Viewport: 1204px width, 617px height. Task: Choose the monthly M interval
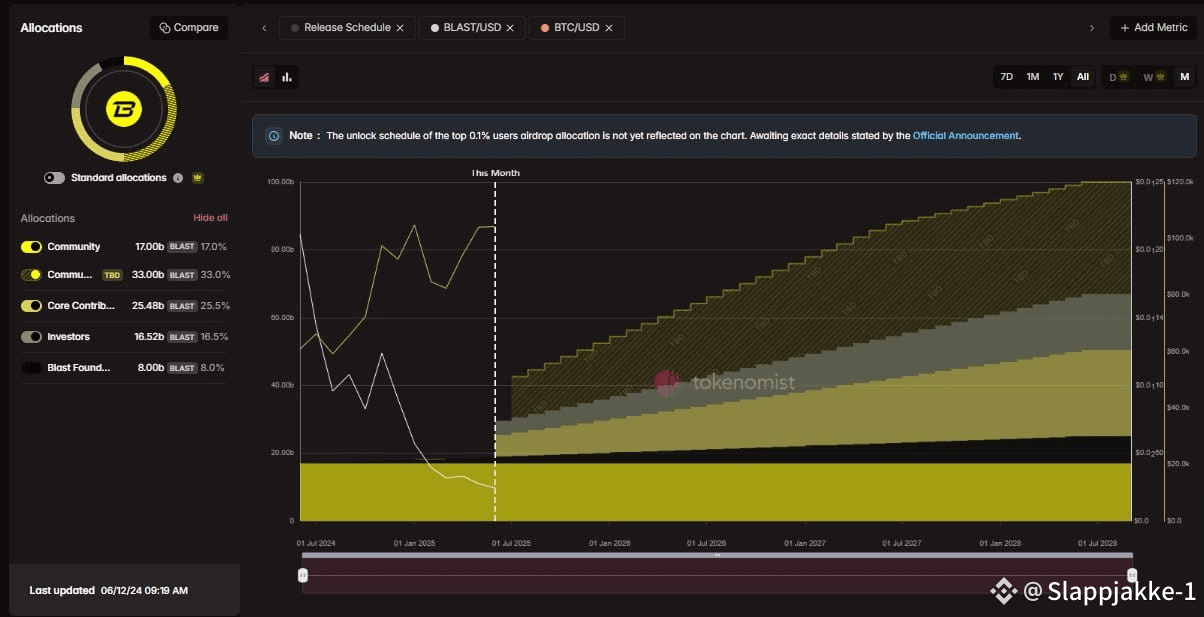point(1184,77)
